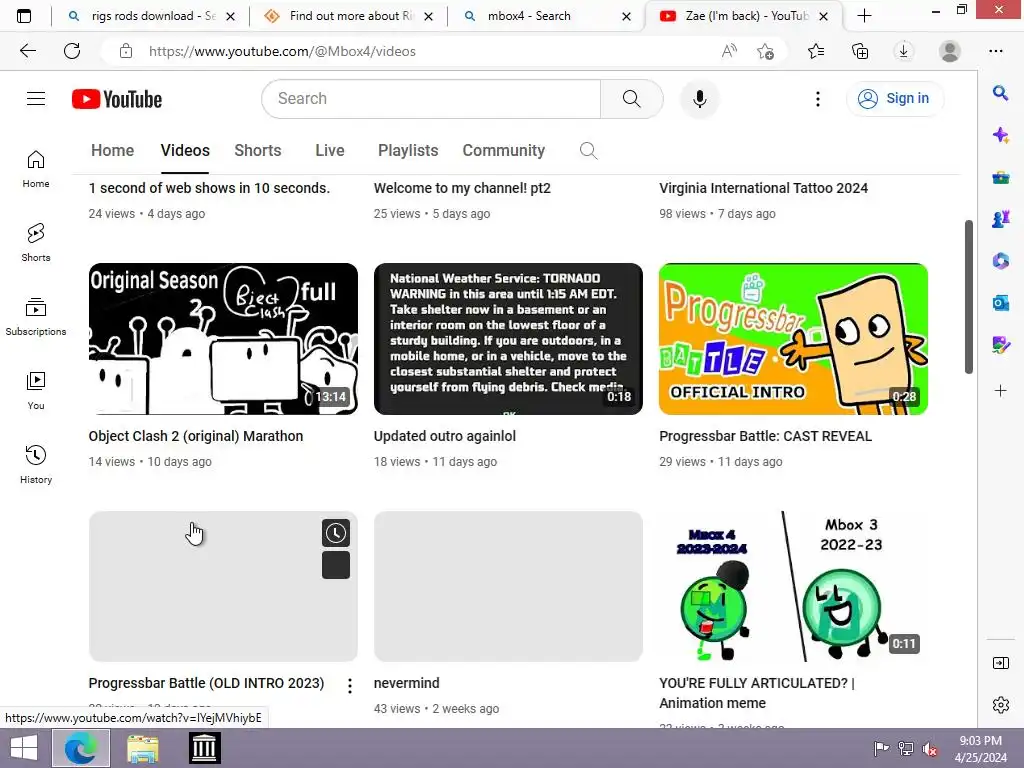Switch to rigs rods download tab
This screenshot has width=1024, height=768.
[152, 16]
